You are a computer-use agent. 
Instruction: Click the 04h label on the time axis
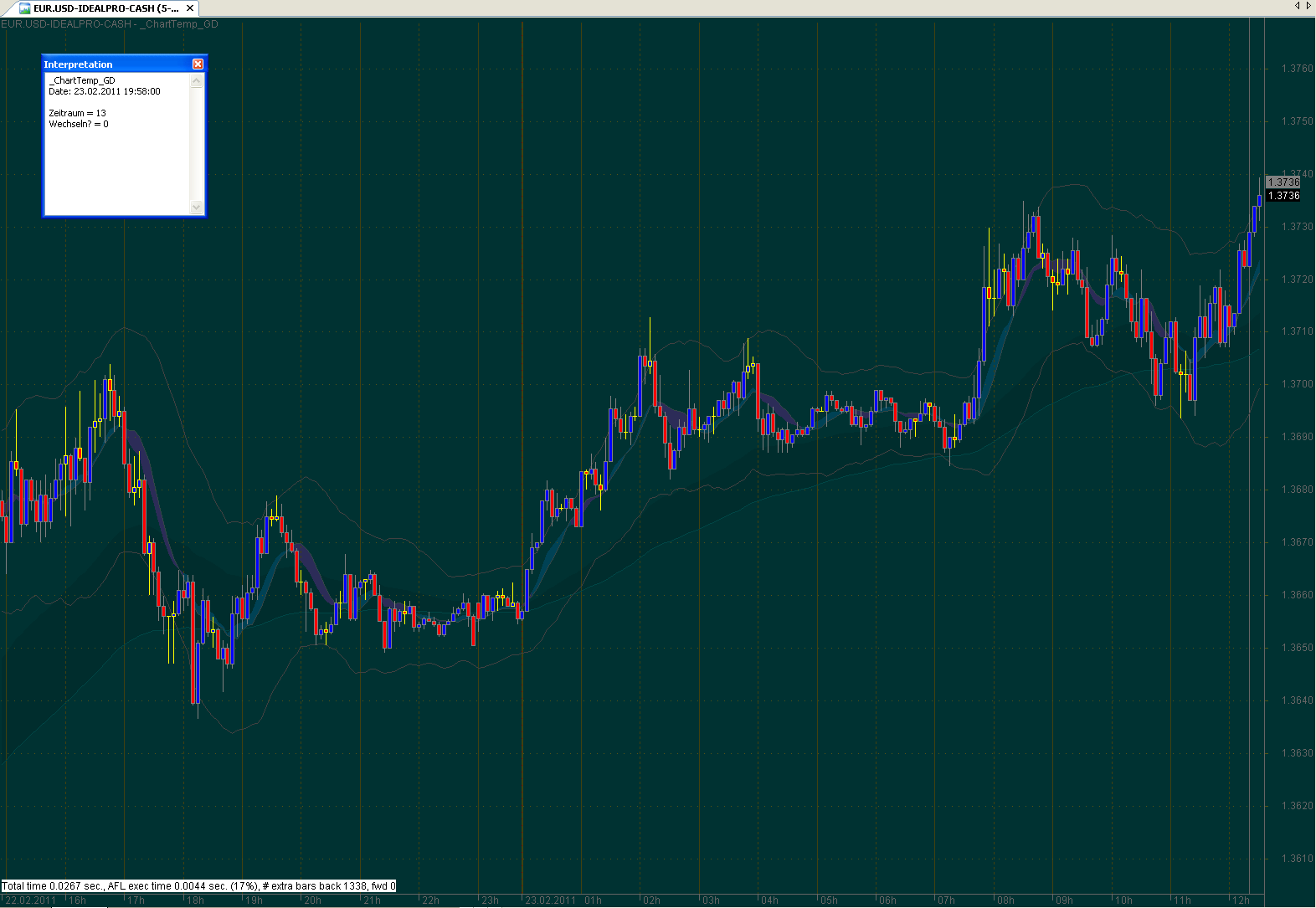click(769, 900)
